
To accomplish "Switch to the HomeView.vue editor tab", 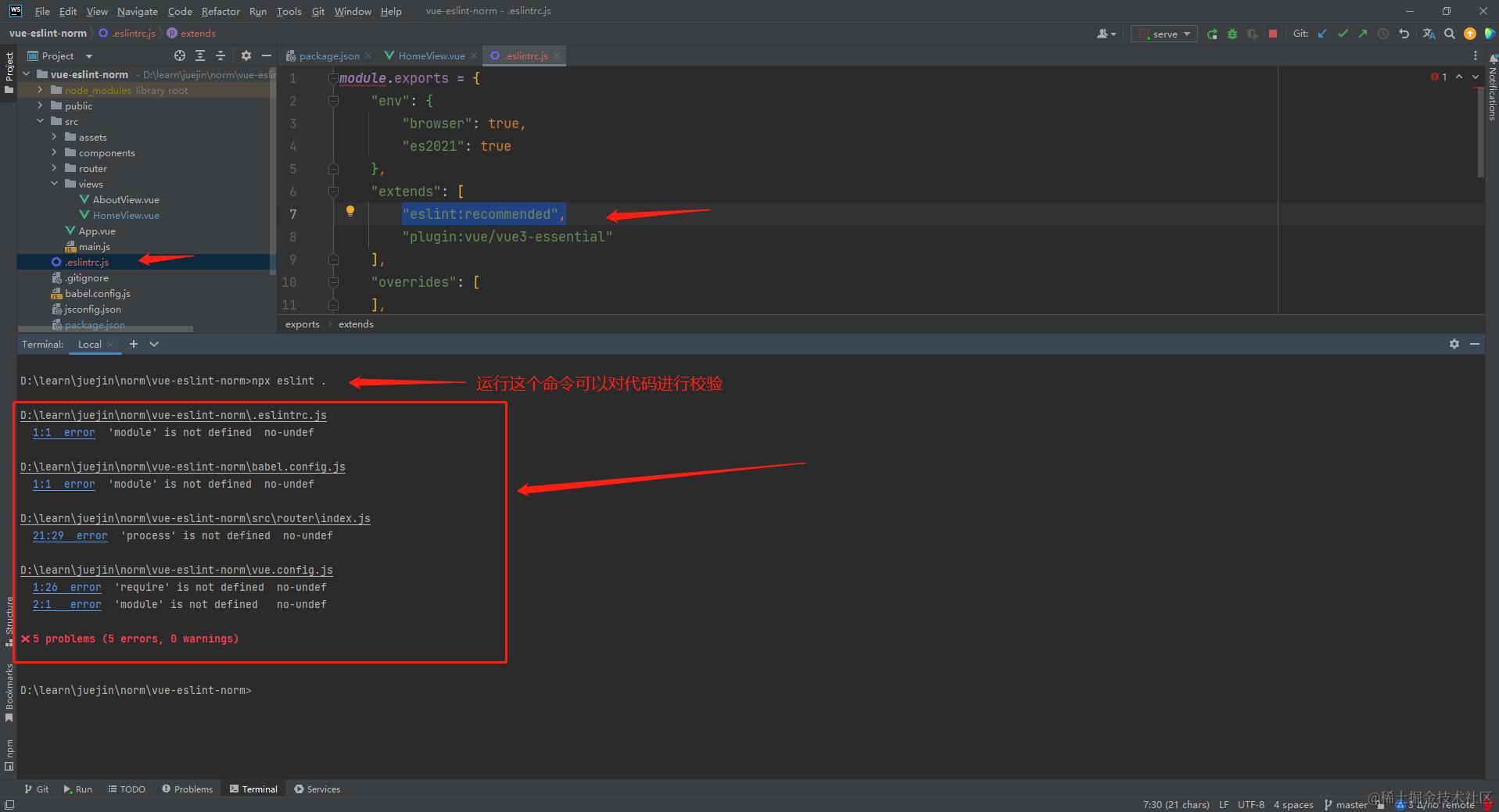I will pyautogui.click(x=432, y=55).
